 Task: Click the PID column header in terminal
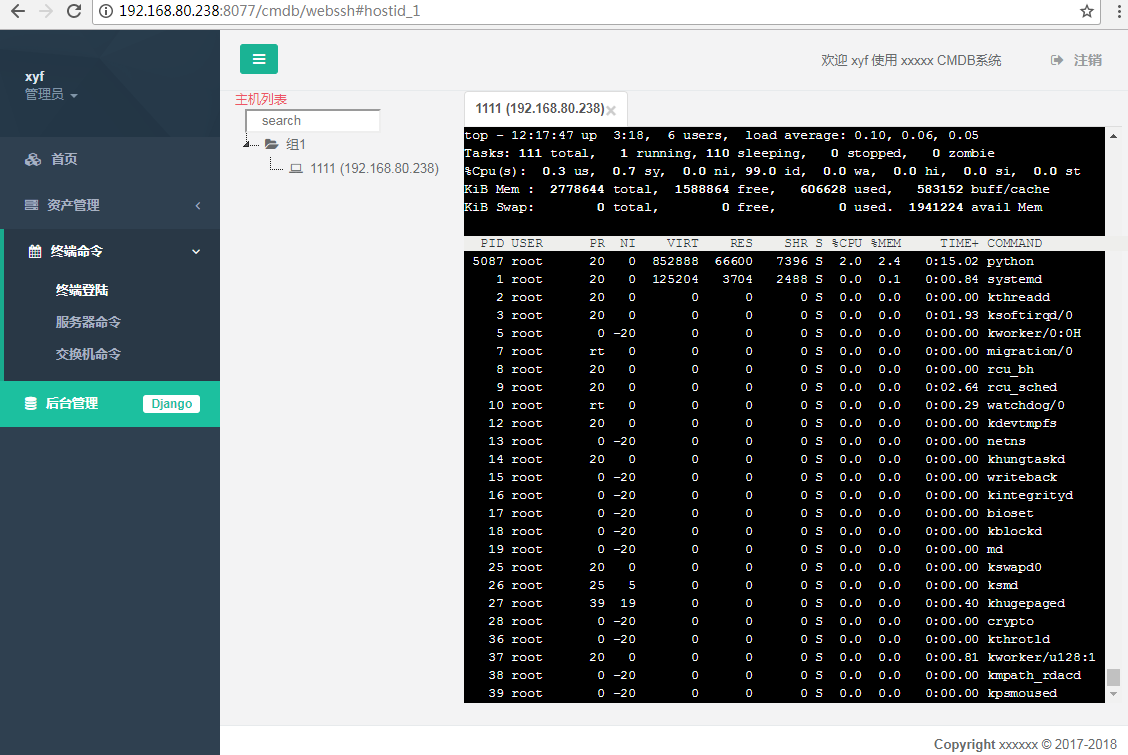492,243
